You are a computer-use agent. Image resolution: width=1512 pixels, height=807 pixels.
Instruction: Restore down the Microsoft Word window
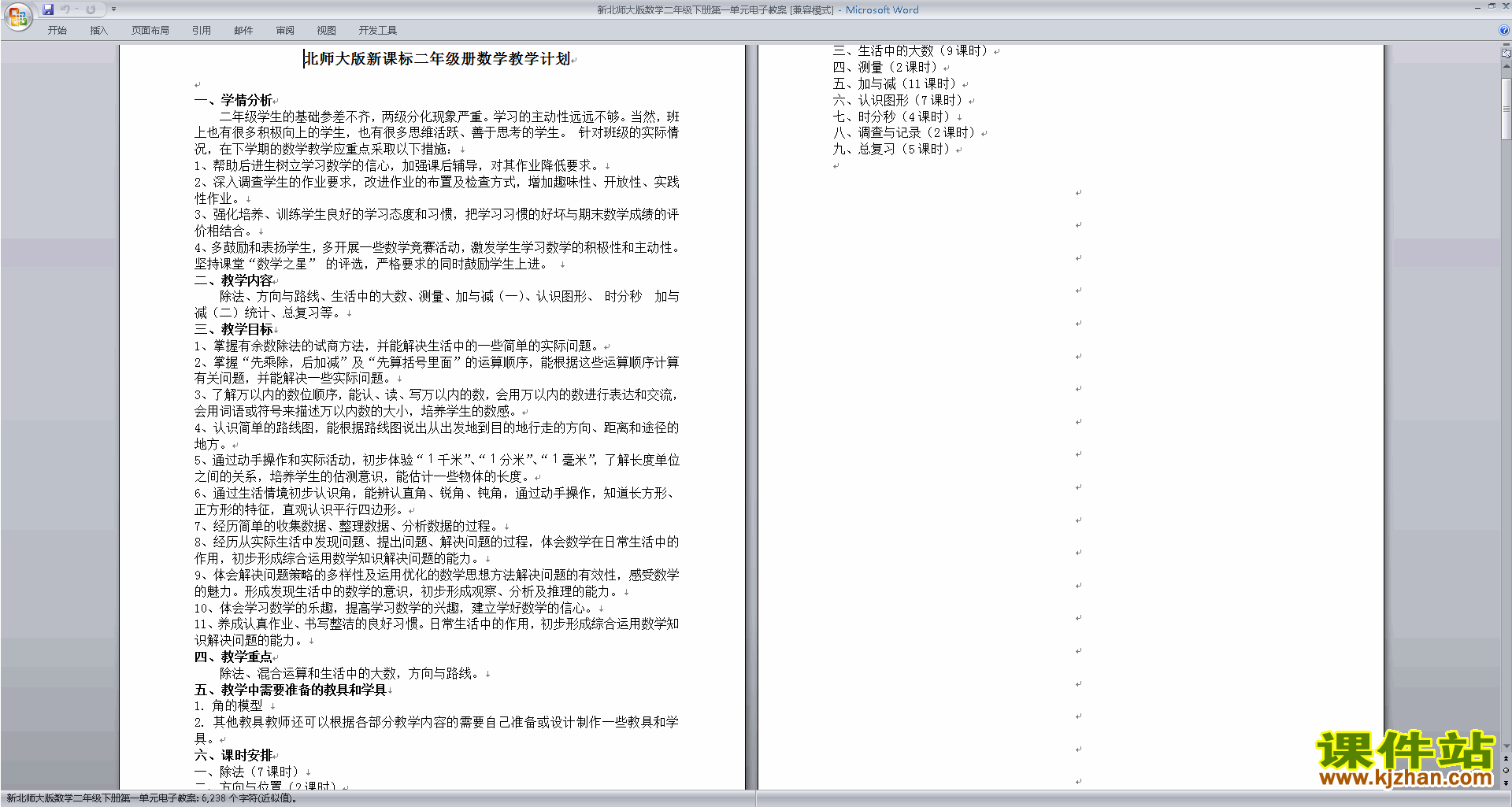tap(1492, 6)
